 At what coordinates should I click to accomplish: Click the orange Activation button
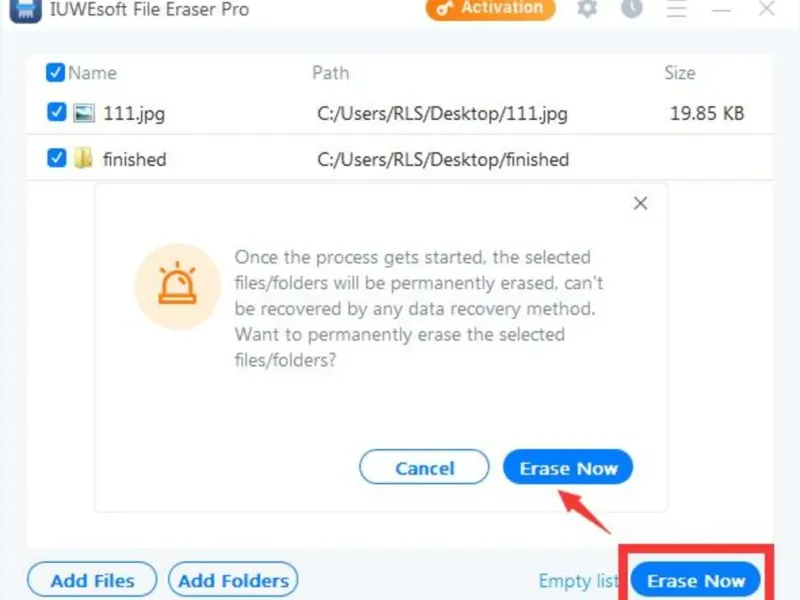490,9
